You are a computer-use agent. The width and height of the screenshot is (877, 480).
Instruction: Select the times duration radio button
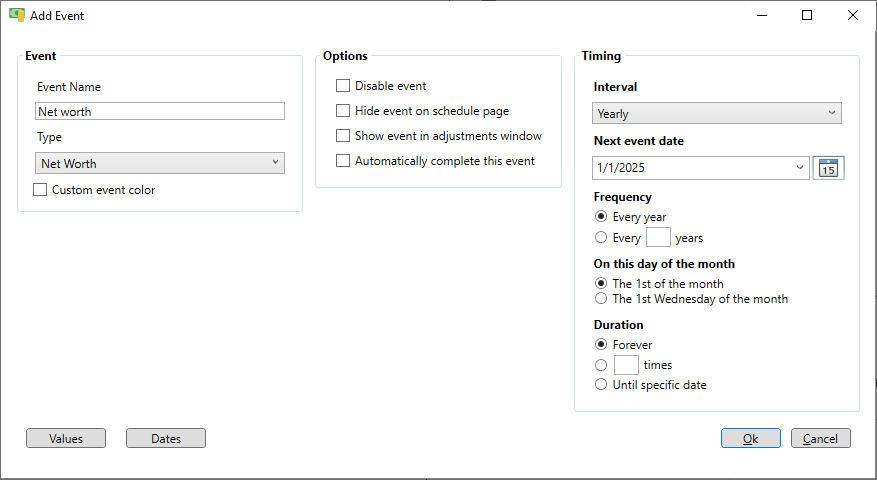tap(601, 365)
